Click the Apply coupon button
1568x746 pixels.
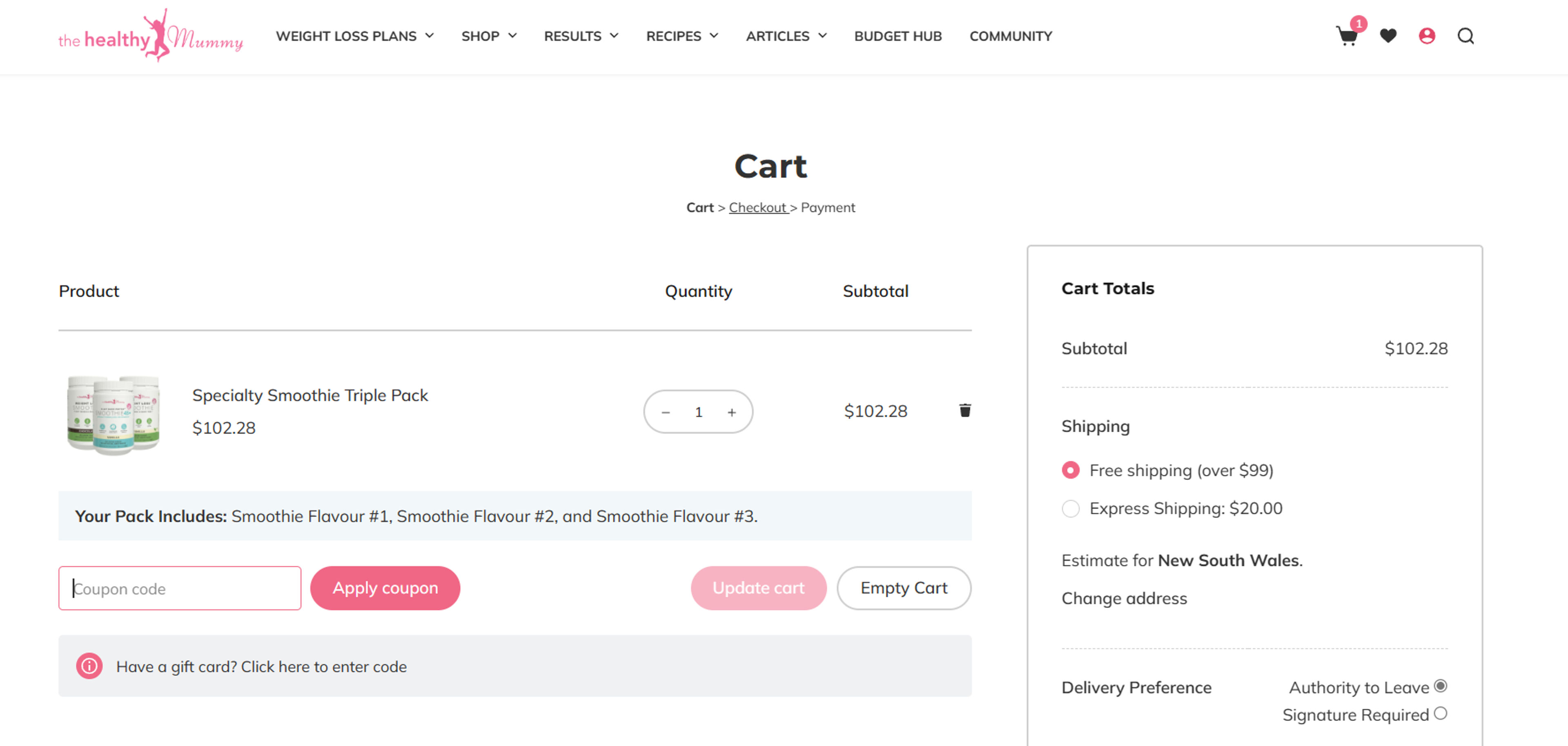[385, 588]
